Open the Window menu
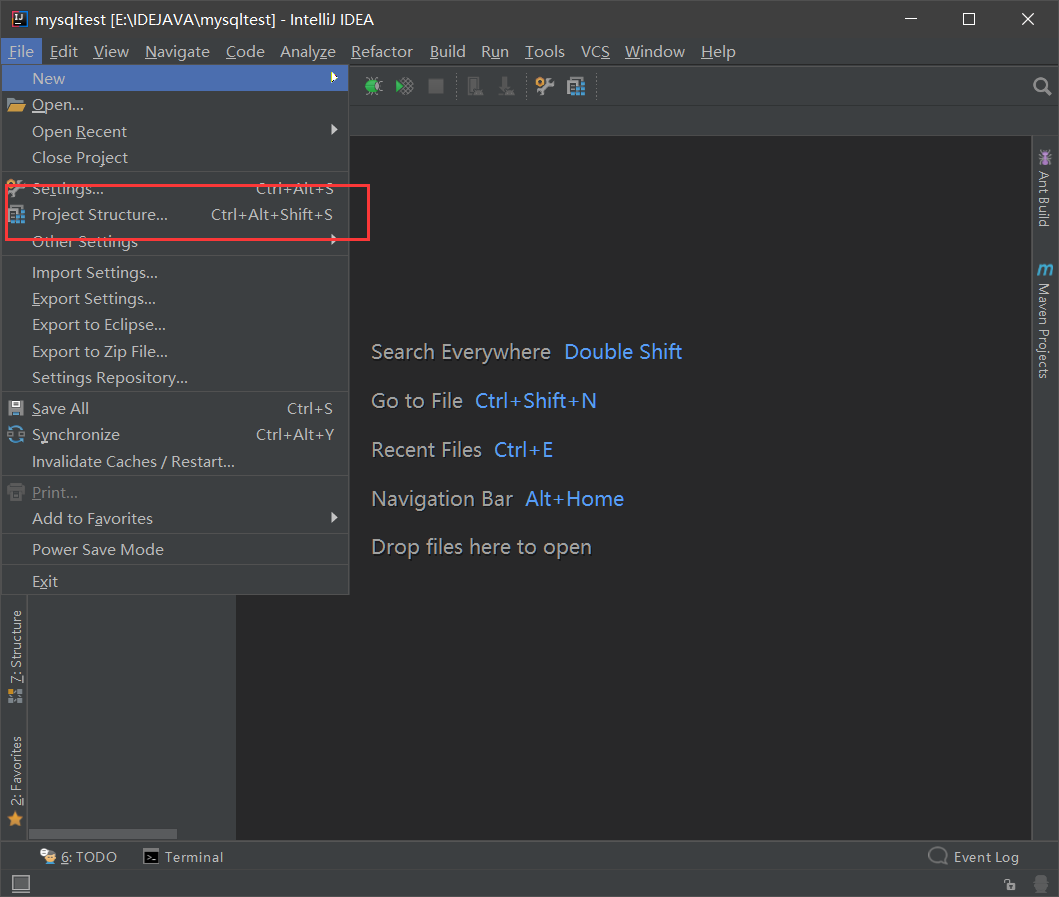Image resolution: width=1059 pixels, height=897 pixels. (654, 51)
